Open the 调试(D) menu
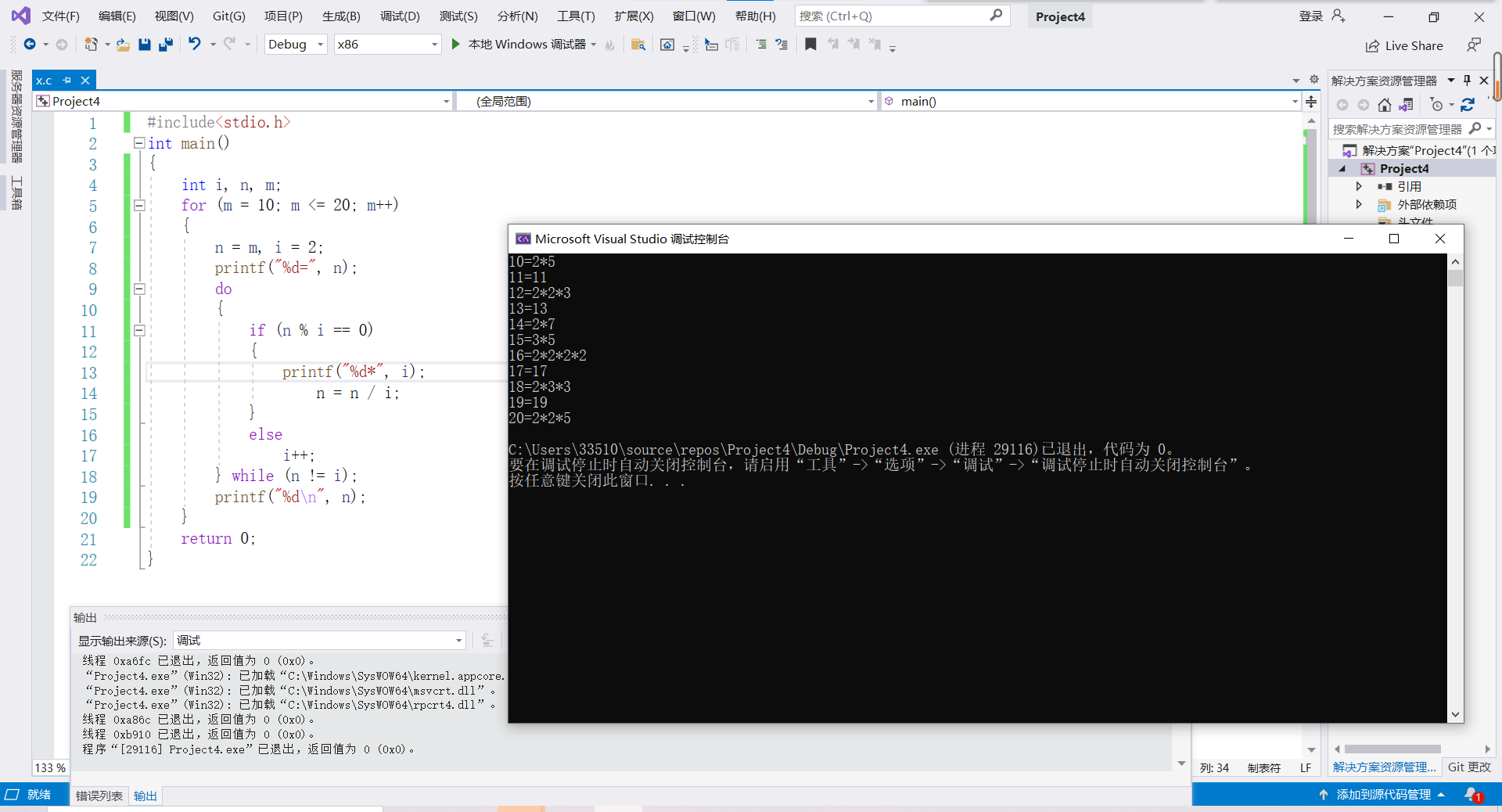This screenshot has height=812, width=1502. [x=400, y=16]
